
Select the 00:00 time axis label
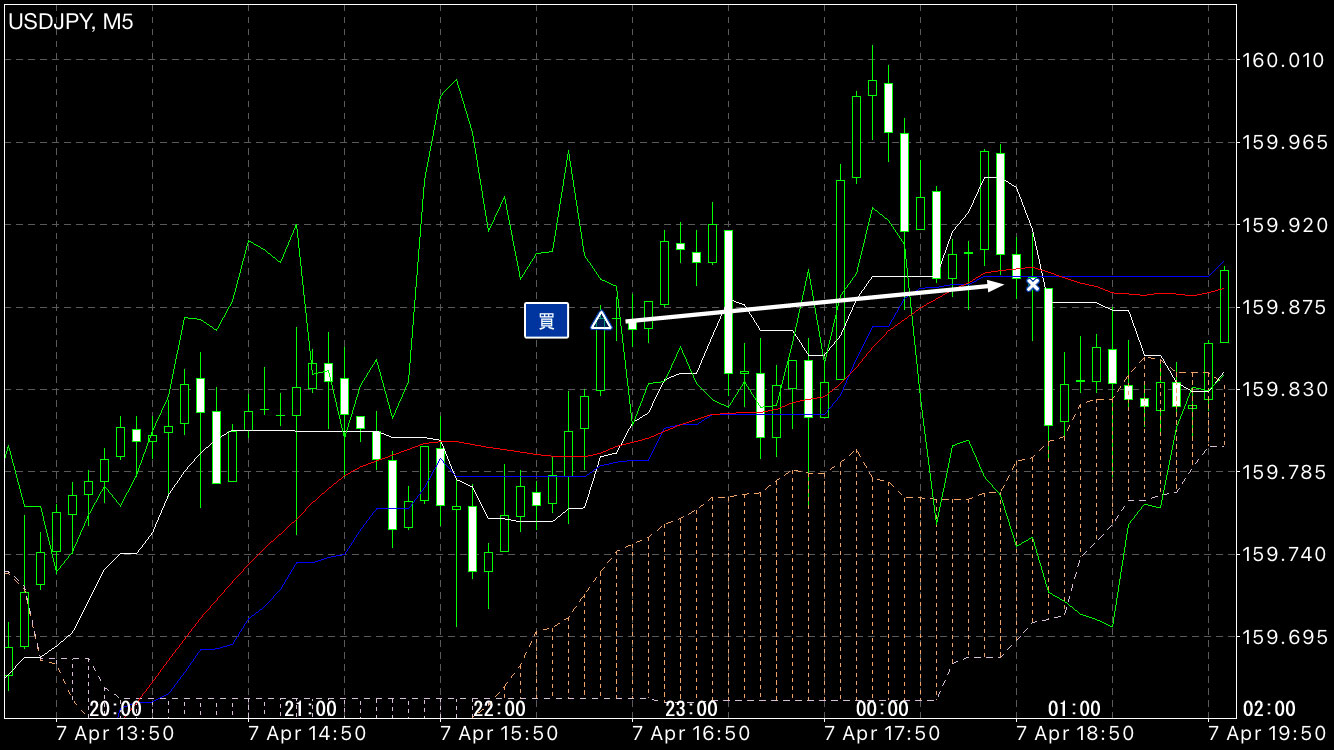click(883, 709)
